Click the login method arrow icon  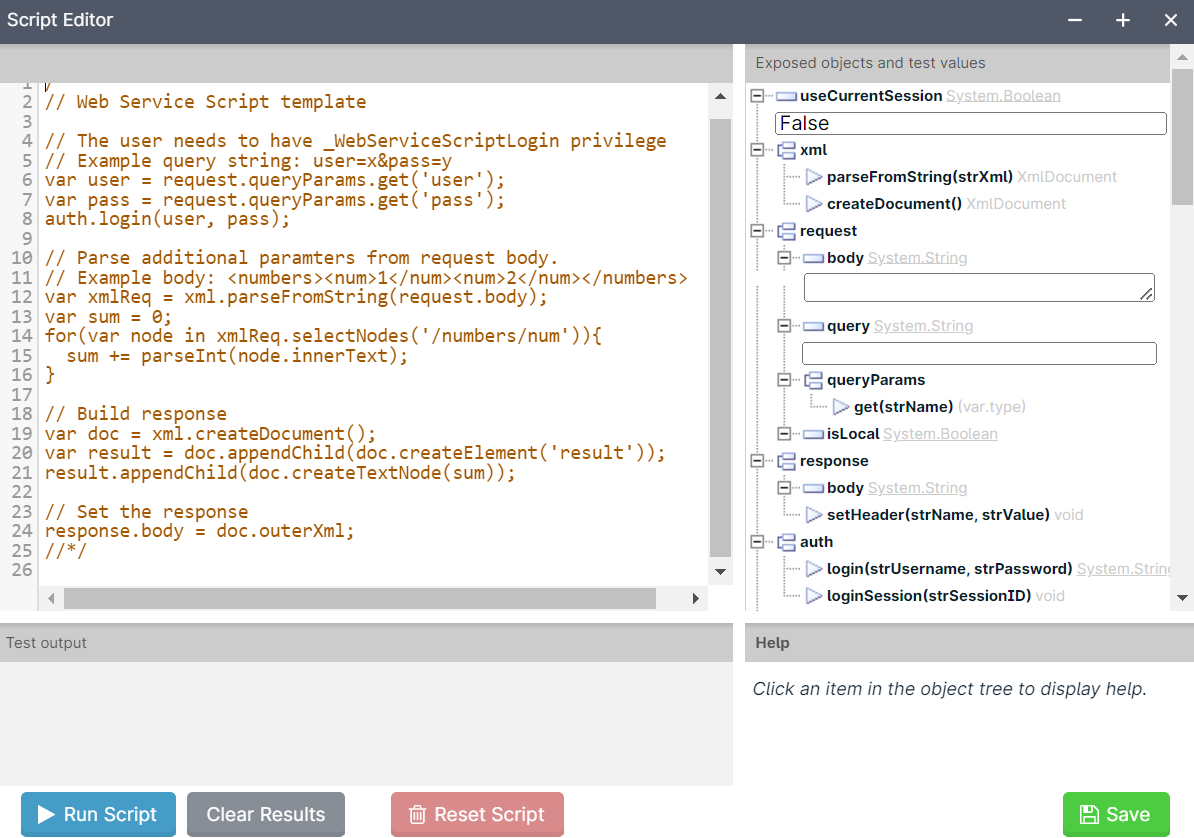(x=814, y=569)
